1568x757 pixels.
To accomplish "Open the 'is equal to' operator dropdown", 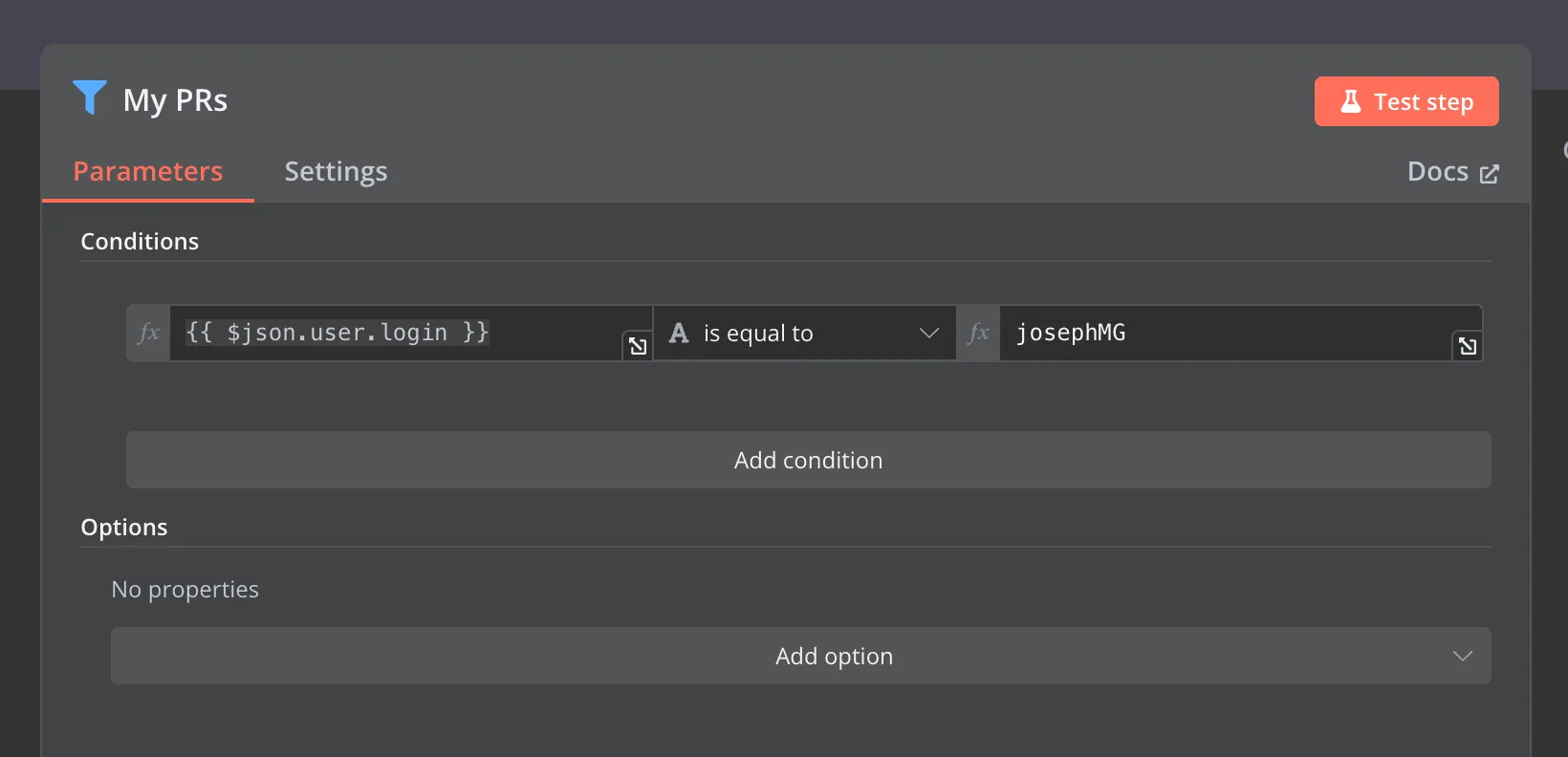I will [x=804, y=333].
